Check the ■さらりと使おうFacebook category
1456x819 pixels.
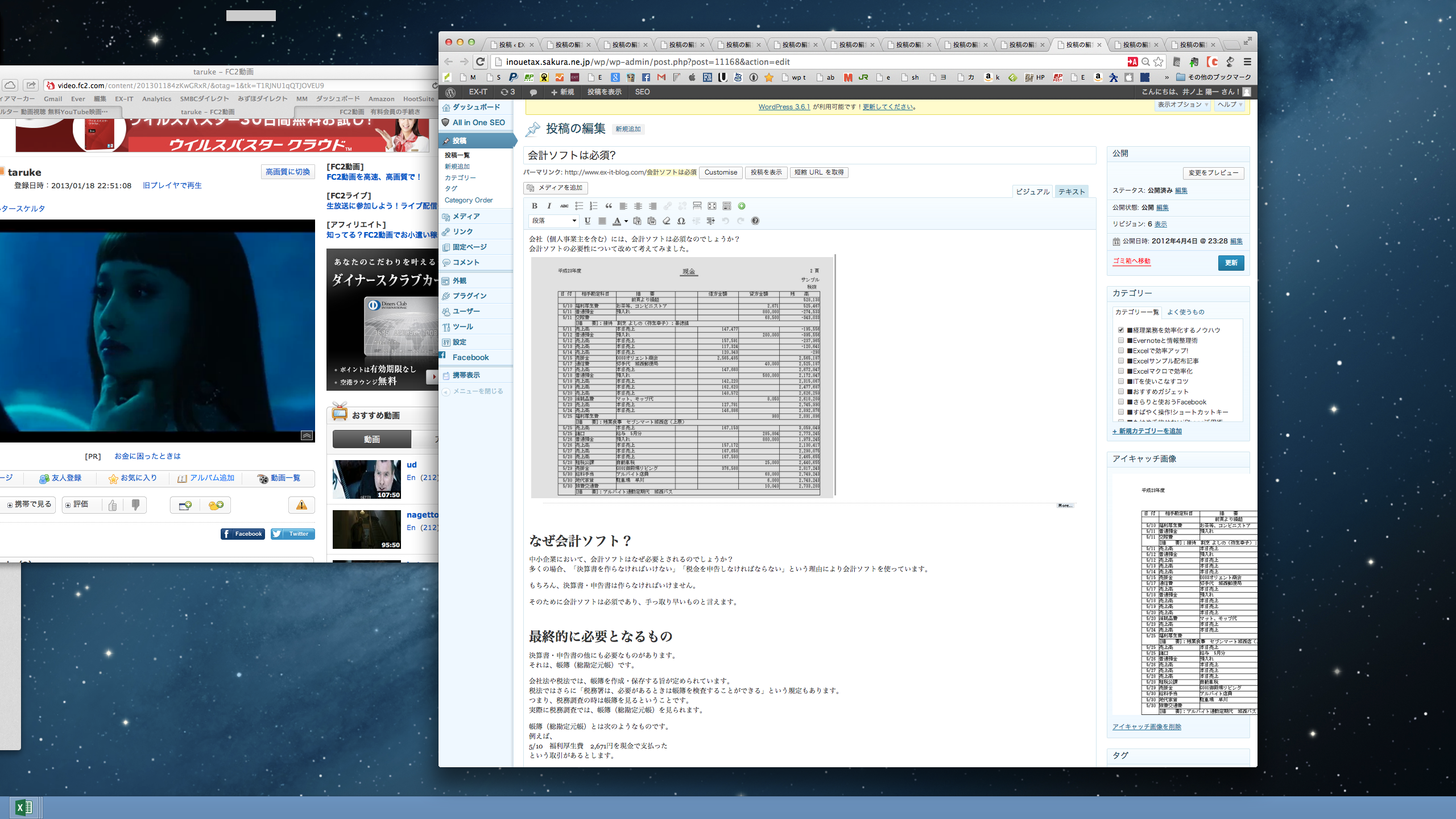tap(1120, 402)
